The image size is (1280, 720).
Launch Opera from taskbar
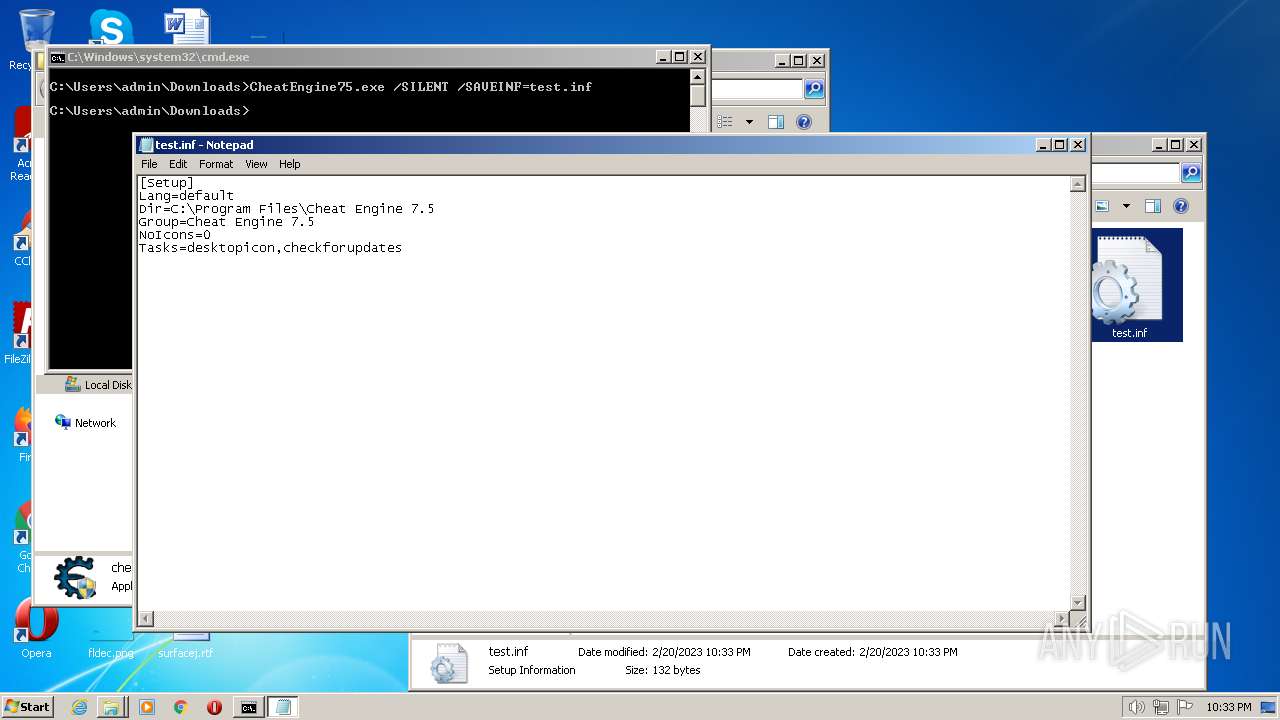(214, 707)
